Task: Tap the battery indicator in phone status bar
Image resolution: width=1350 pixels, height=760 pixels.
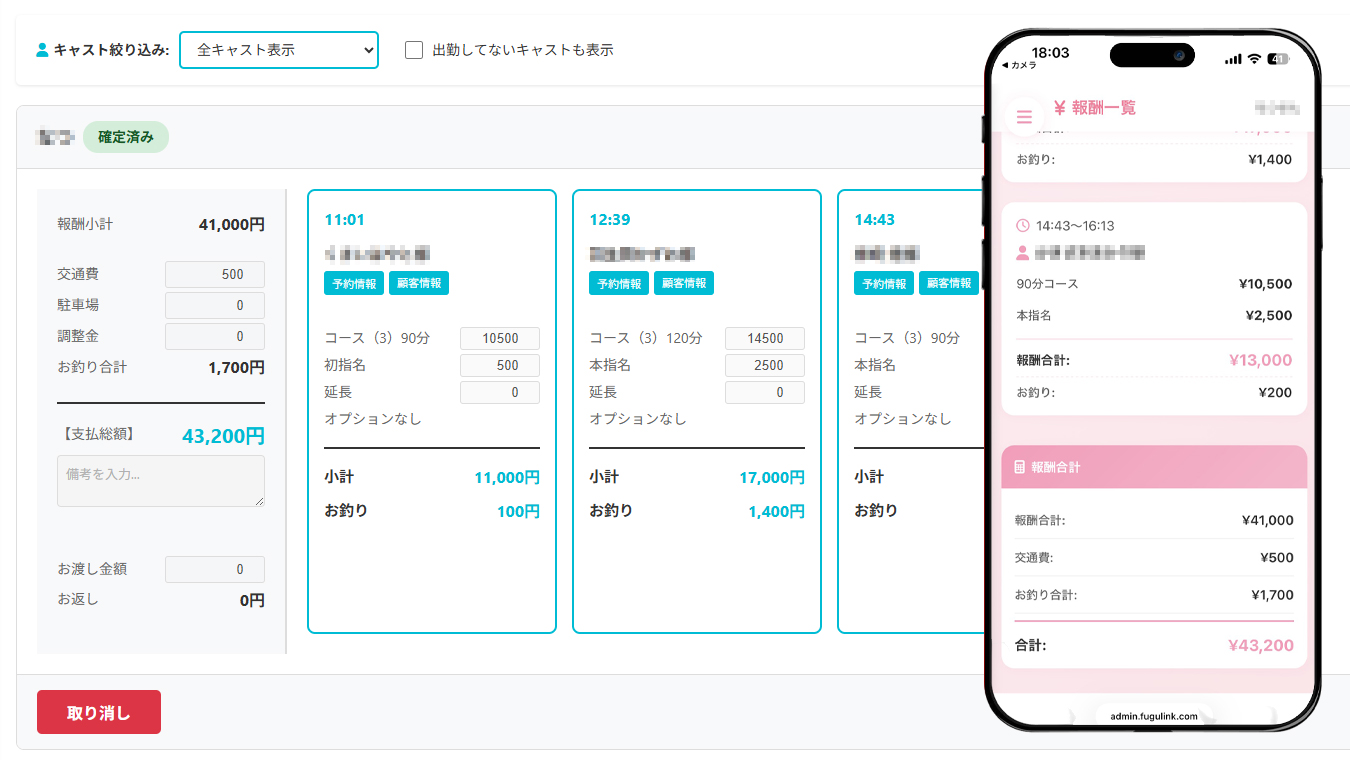Action: [x=1278, y=59]
